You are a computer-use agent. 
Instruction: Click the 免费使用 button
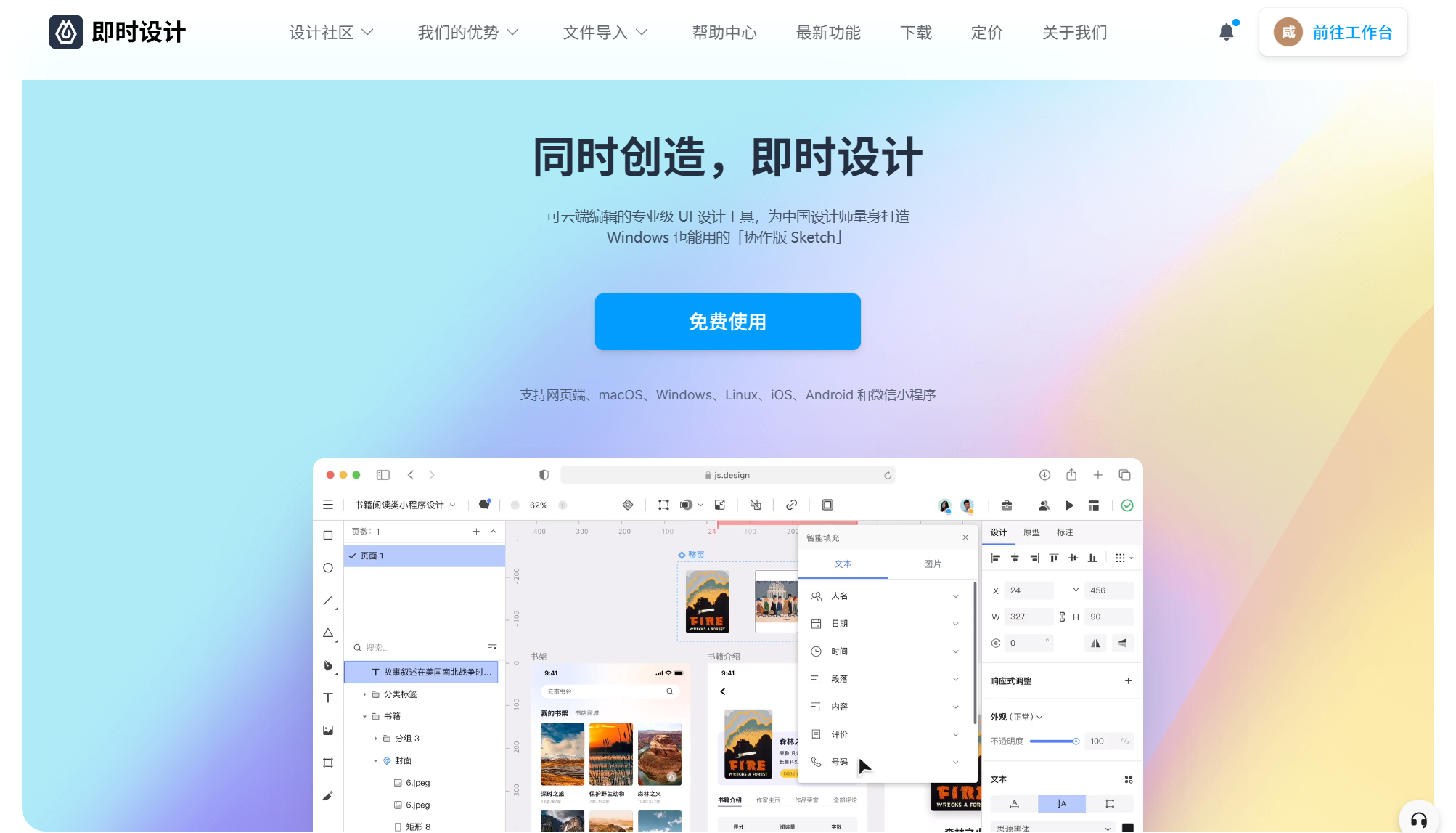click(727, 322)
